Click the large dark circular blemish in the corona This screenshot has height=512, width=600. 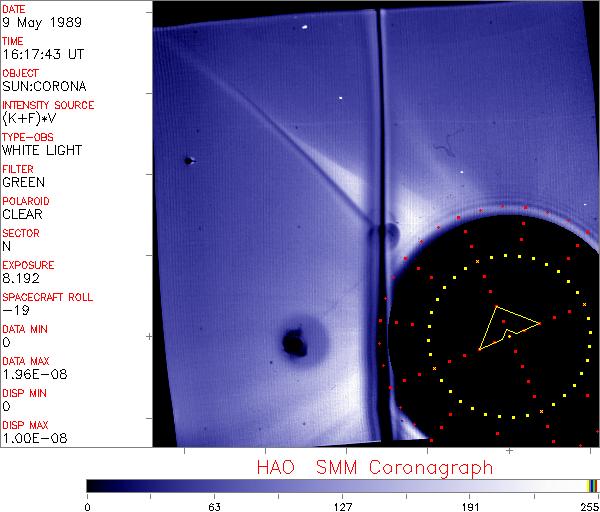point(296,343)
